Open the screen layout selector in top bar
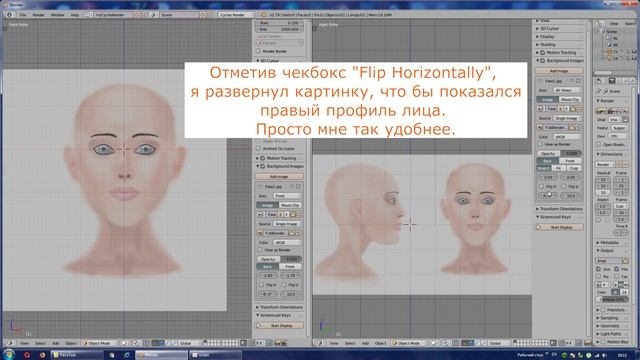Screen dimensions: 640x360 pos(87,15)
